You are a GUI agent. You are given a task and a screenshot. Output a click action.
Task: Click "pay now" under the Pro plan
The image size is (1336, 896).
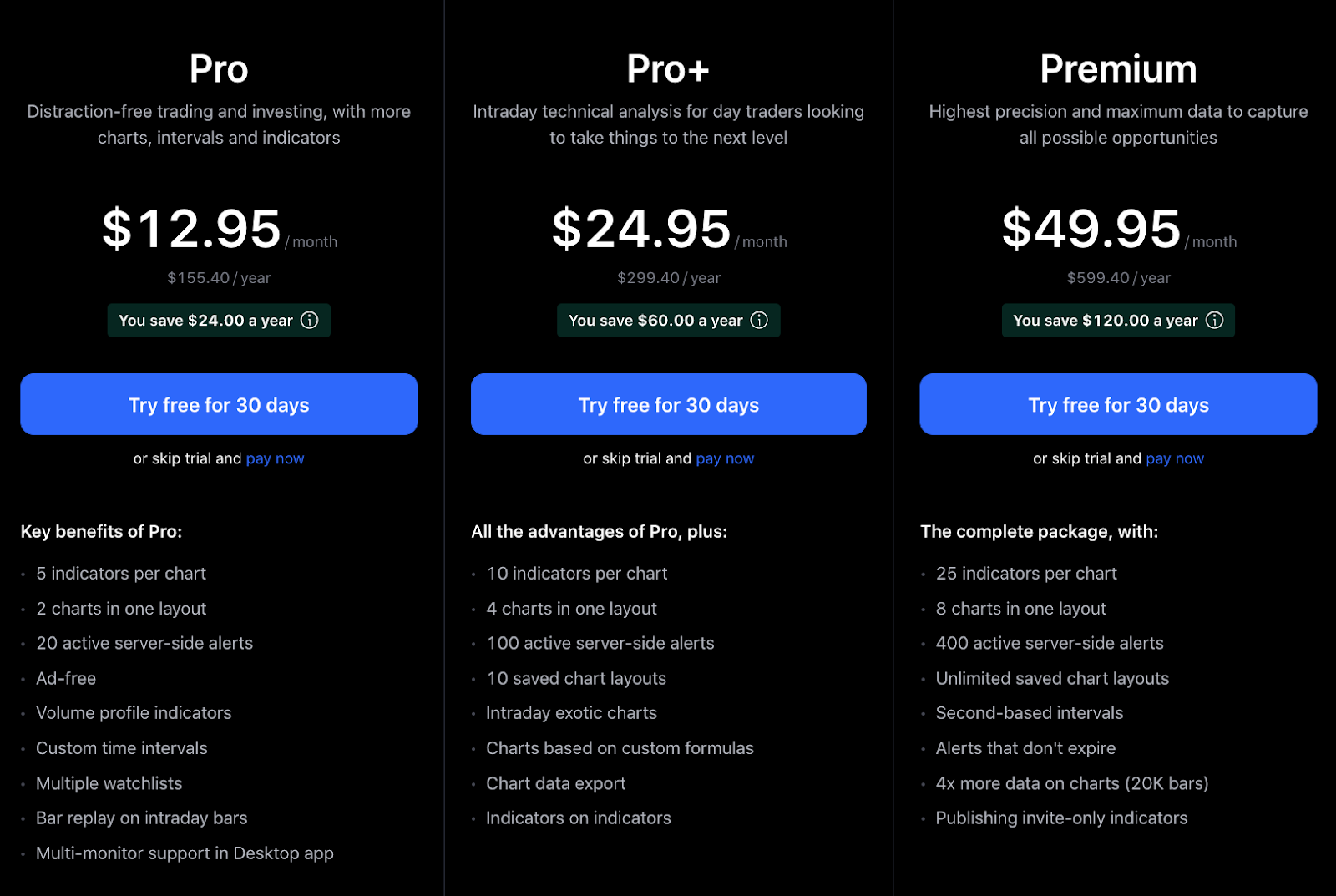click(x=275, y=458)
